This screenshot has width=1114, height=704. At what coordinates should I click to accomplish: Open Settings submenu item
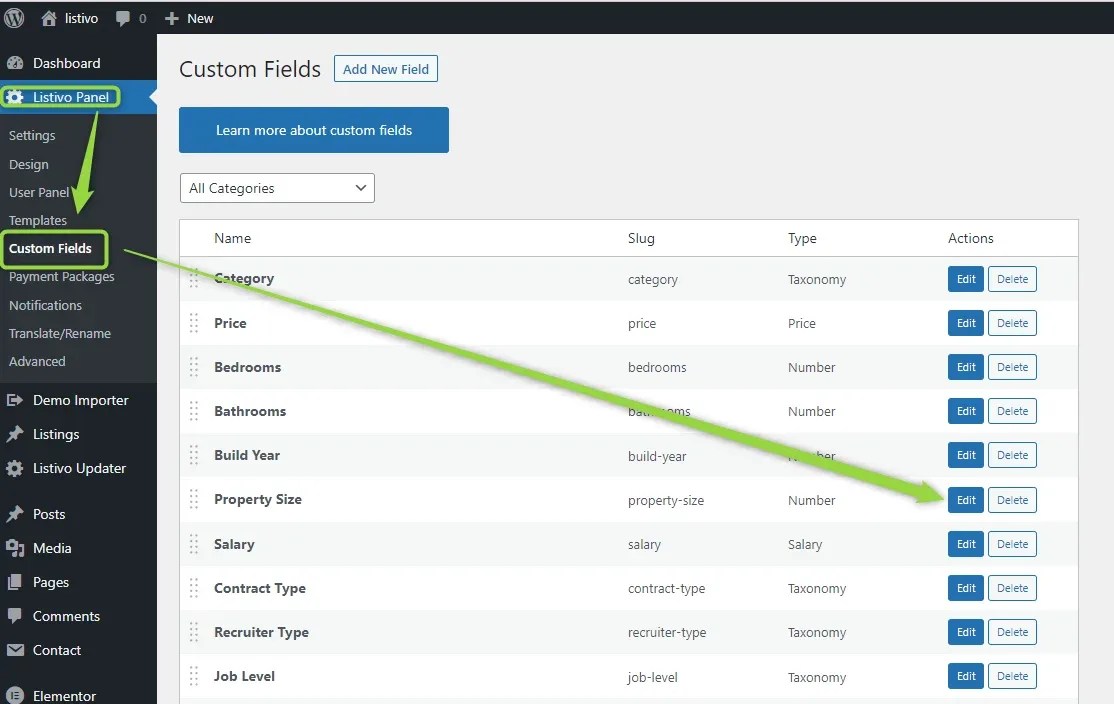pyautogui.click(x=32, y=135)
